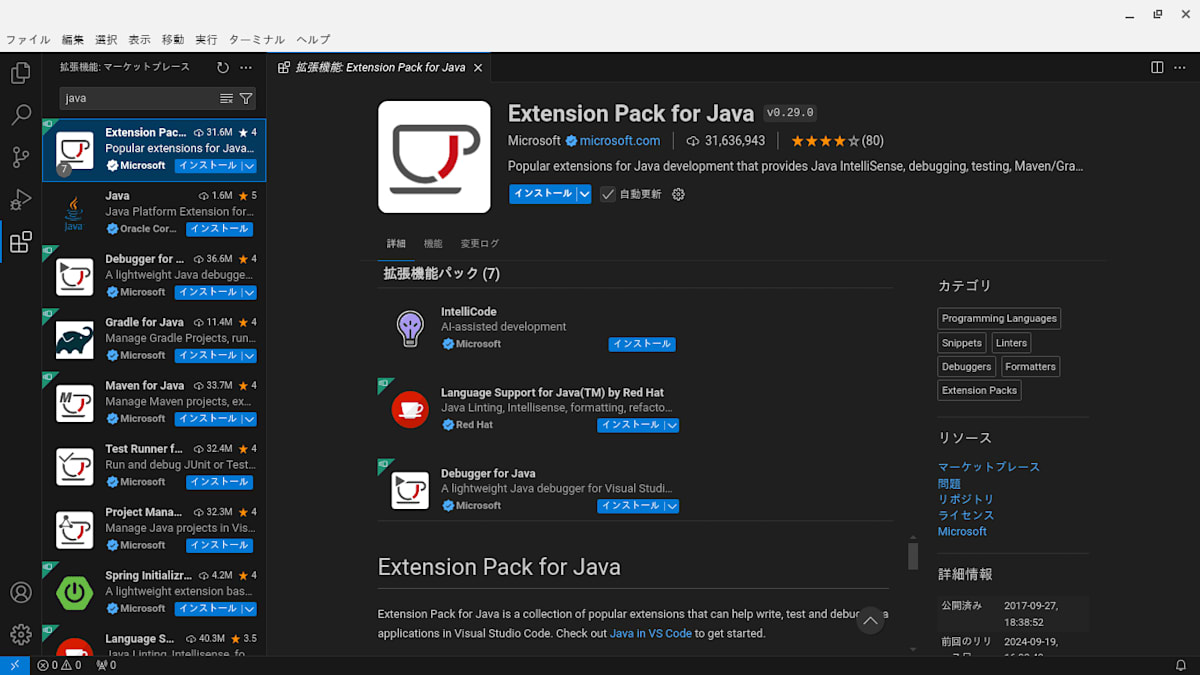Split the editor to the right
This screenshot has width=1200, height=675.
tap(1157, 67)
